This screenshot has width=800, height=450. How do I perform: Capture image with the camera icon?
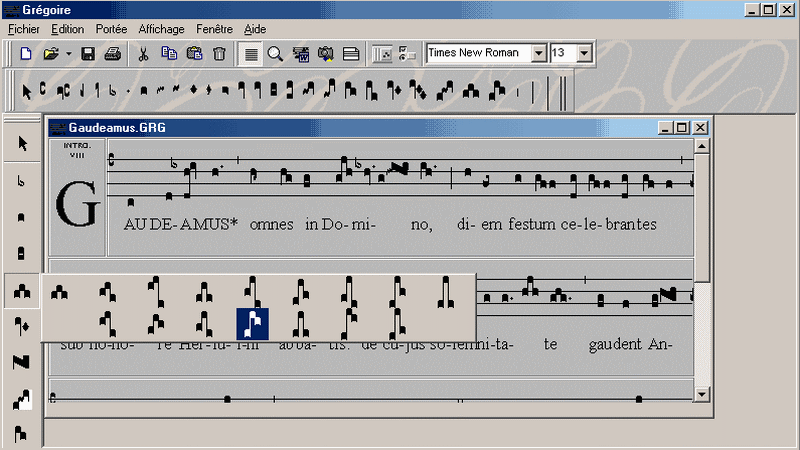coord(326,54)
